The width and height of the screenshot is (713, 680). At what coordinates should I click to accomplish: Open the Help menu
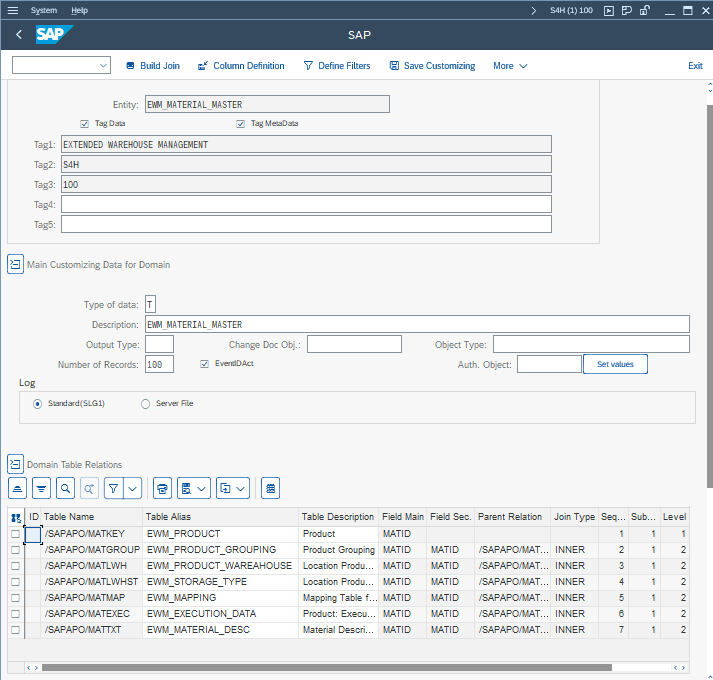pyautogui.click(x=79, y=10)
